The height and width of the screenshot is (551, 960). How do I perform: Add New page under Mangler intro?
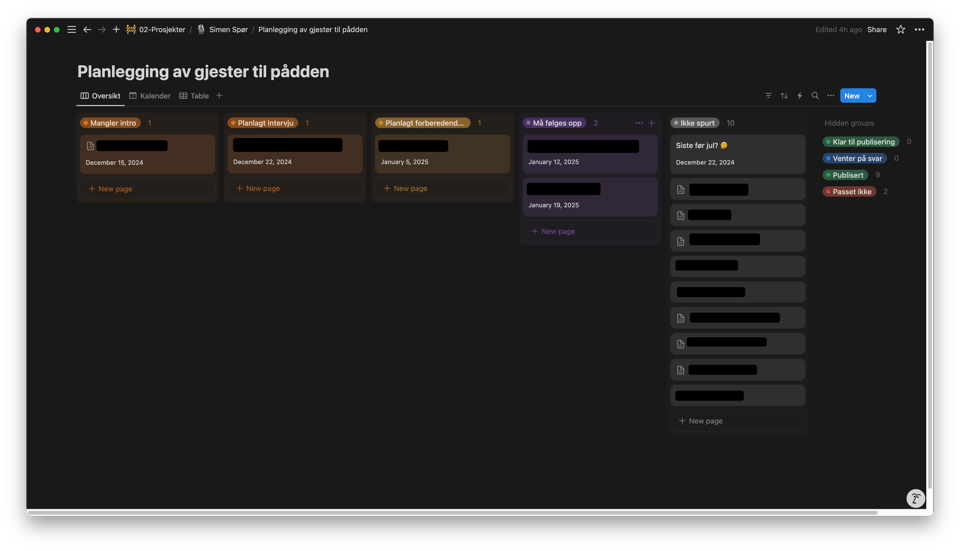110,189
